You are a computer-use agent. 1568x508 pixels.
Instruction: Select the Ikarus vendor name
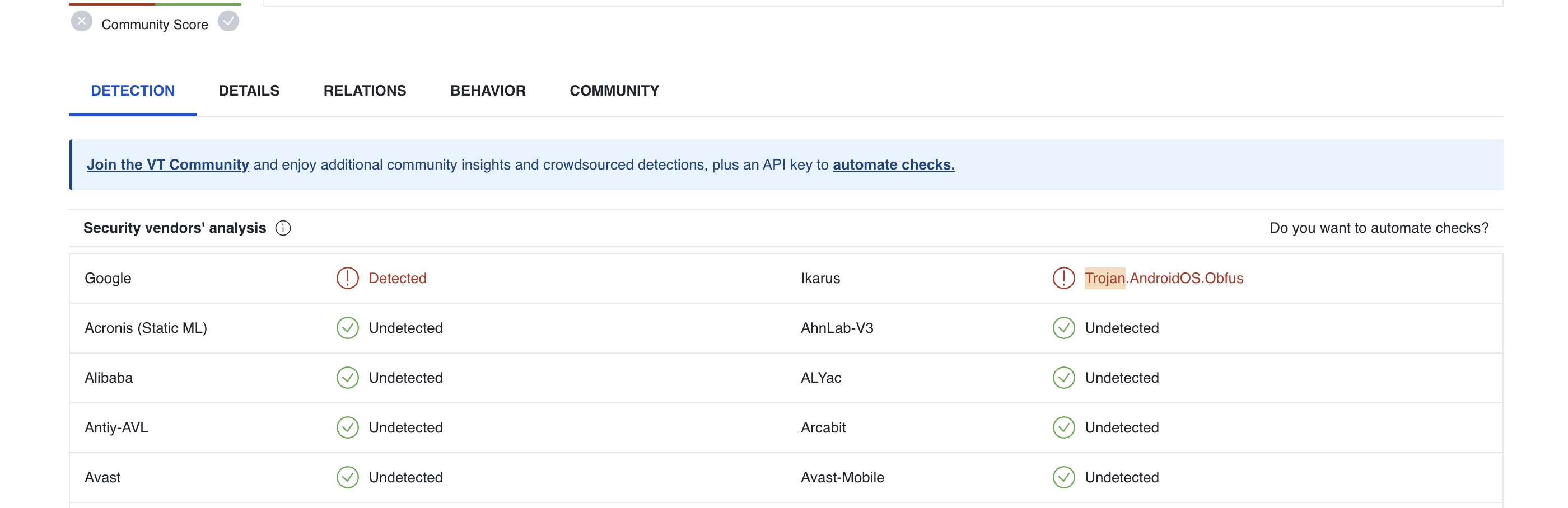820,278
